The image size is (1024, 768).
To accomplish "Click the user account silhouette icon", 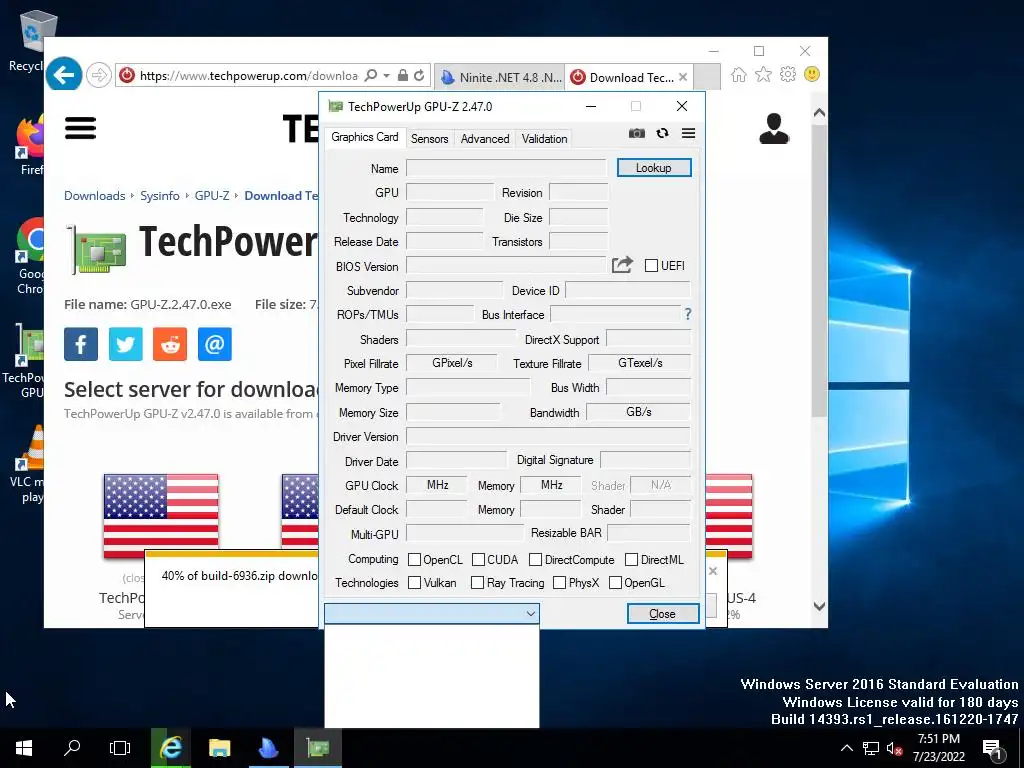I will tap(774, 129).
